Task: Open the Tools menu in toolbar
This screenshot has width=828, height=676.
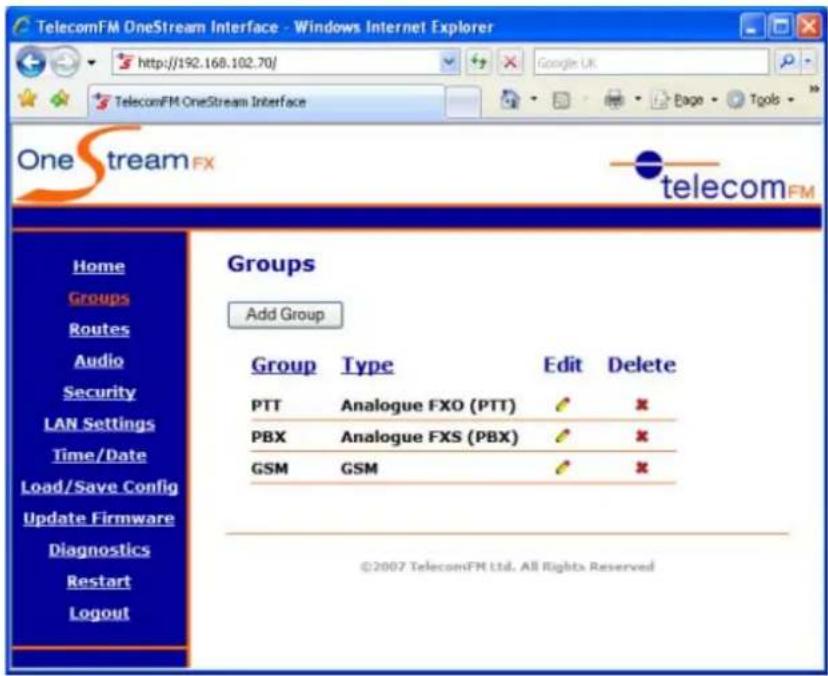Action: pyautogui.click(x=760, y=100)
